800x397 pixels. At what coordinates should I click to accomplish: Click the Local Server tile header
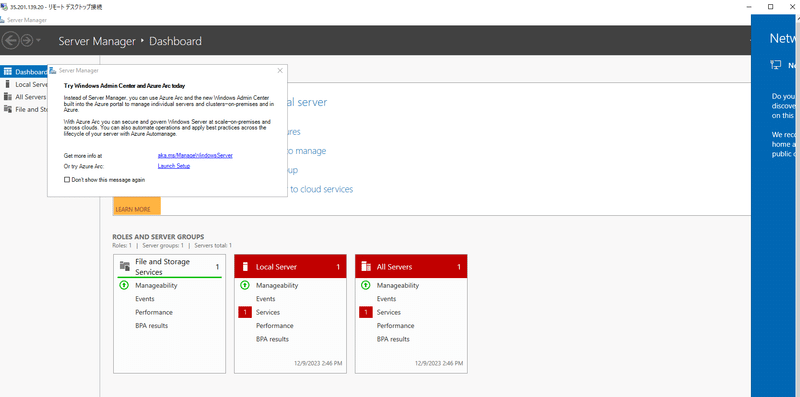point(290,266)
